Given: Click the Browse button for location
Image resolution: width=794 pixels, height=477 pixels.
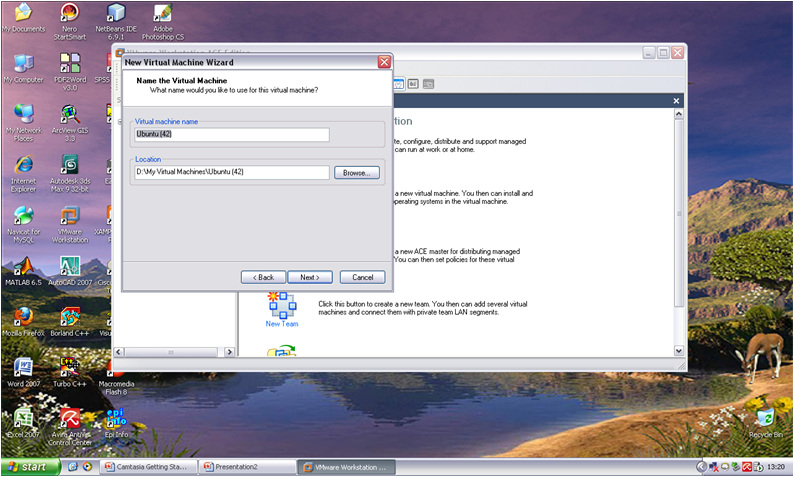Looking at the screenshot, I should click(x=356, y=173).
